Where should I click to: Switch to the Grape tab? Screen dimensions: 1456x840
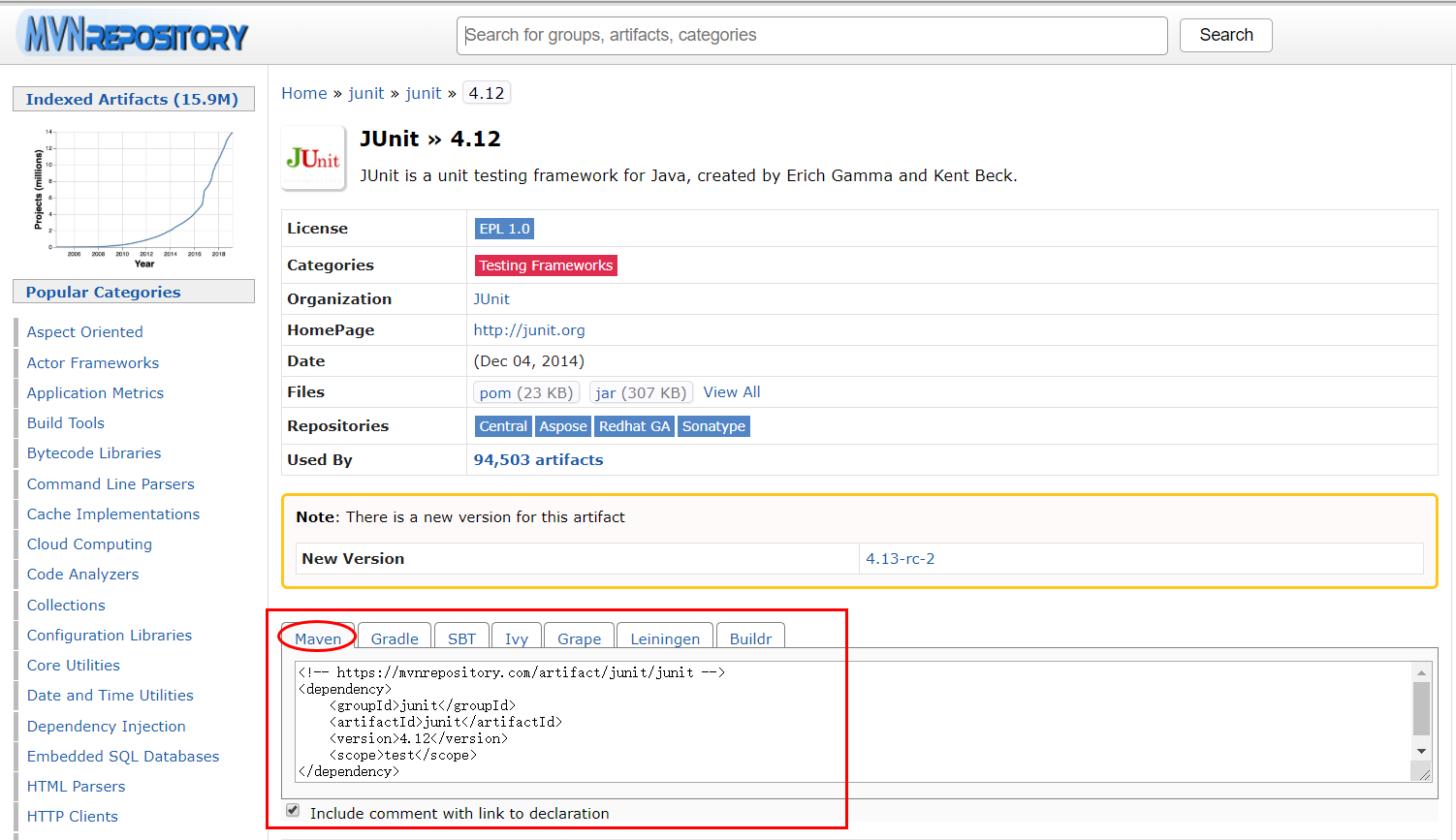pyautogui.click(x=580, y=638)
